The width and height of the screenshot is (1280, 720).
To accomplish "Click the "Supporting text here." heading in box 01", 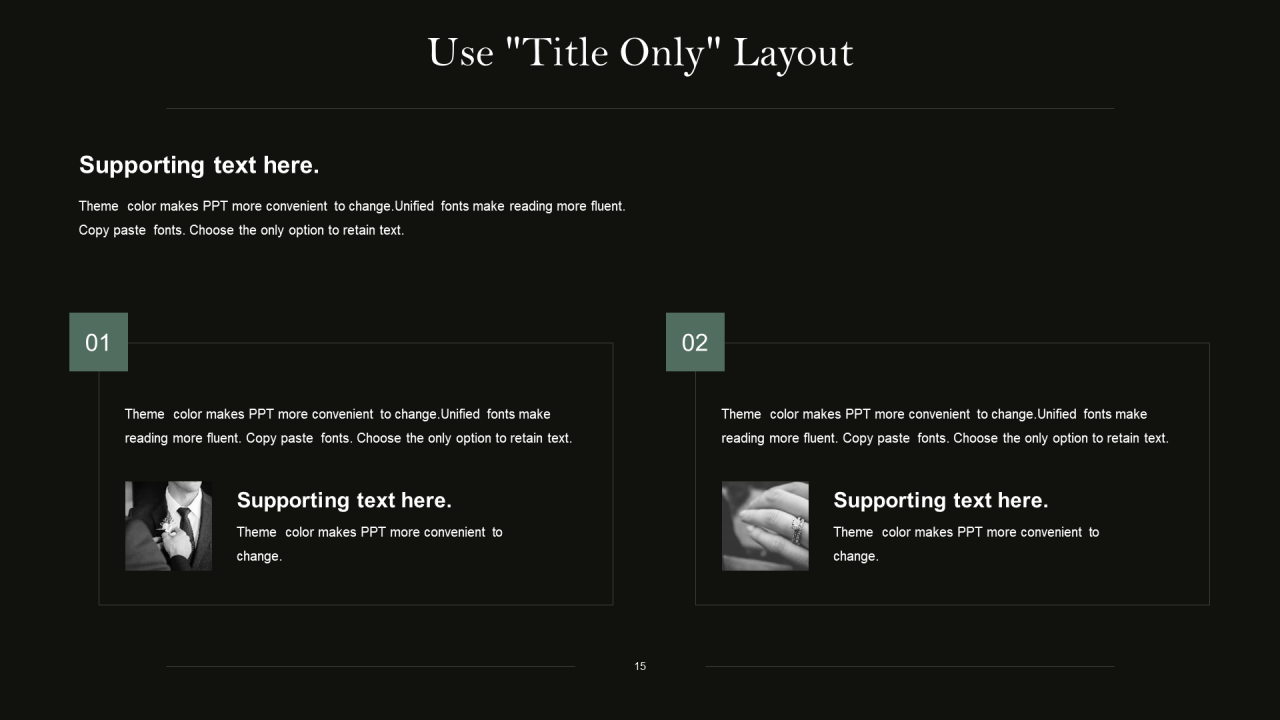I will pos(344,500).
